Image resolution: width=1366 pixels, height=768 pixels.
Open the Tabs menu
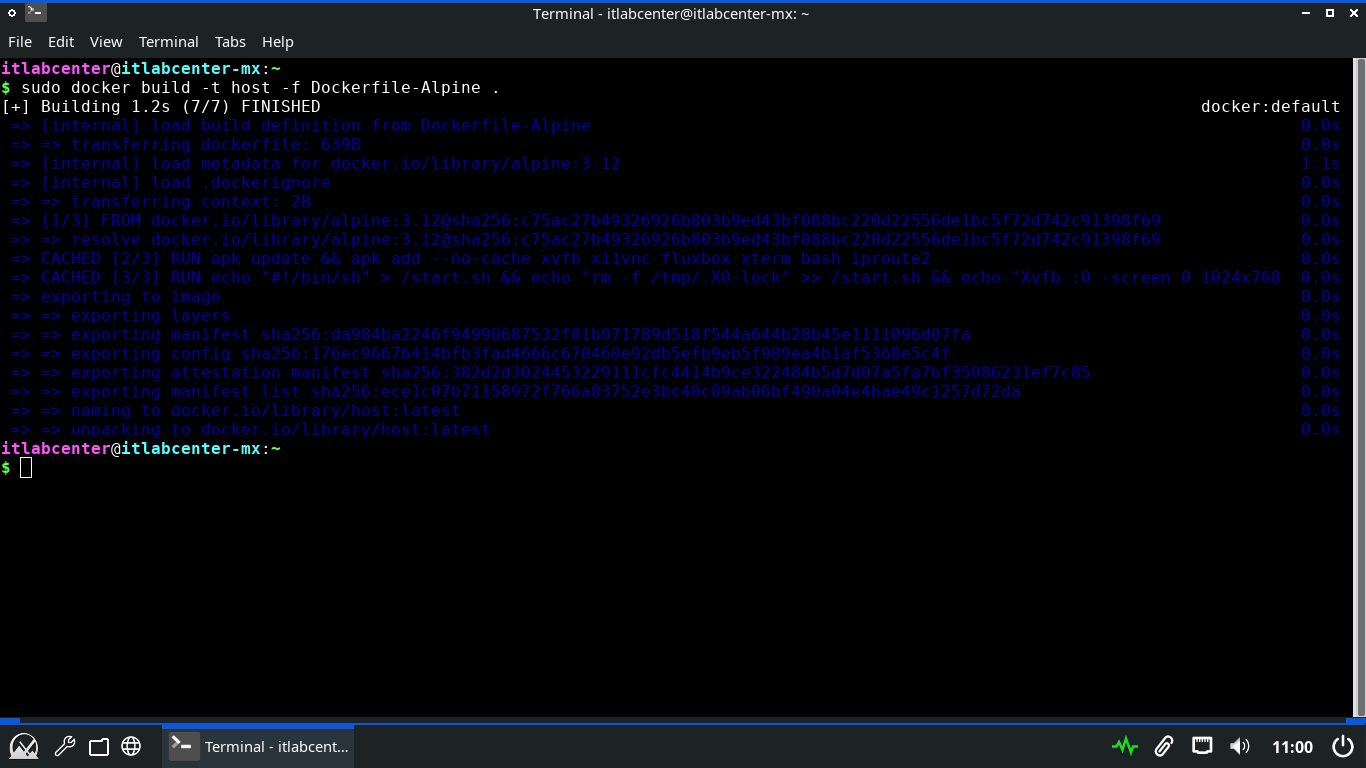pos(230,42)
